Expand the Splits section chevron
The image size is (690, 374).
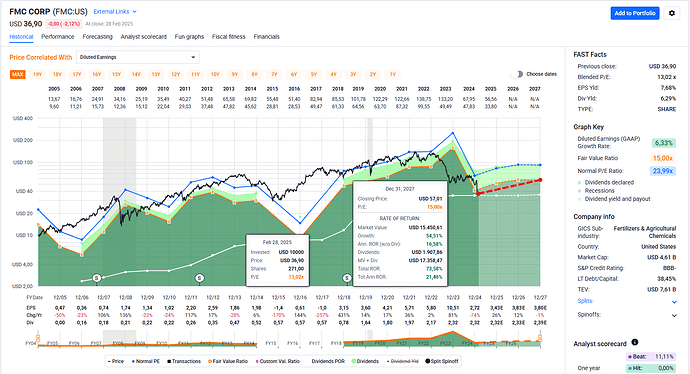click(x=674, y=302)
